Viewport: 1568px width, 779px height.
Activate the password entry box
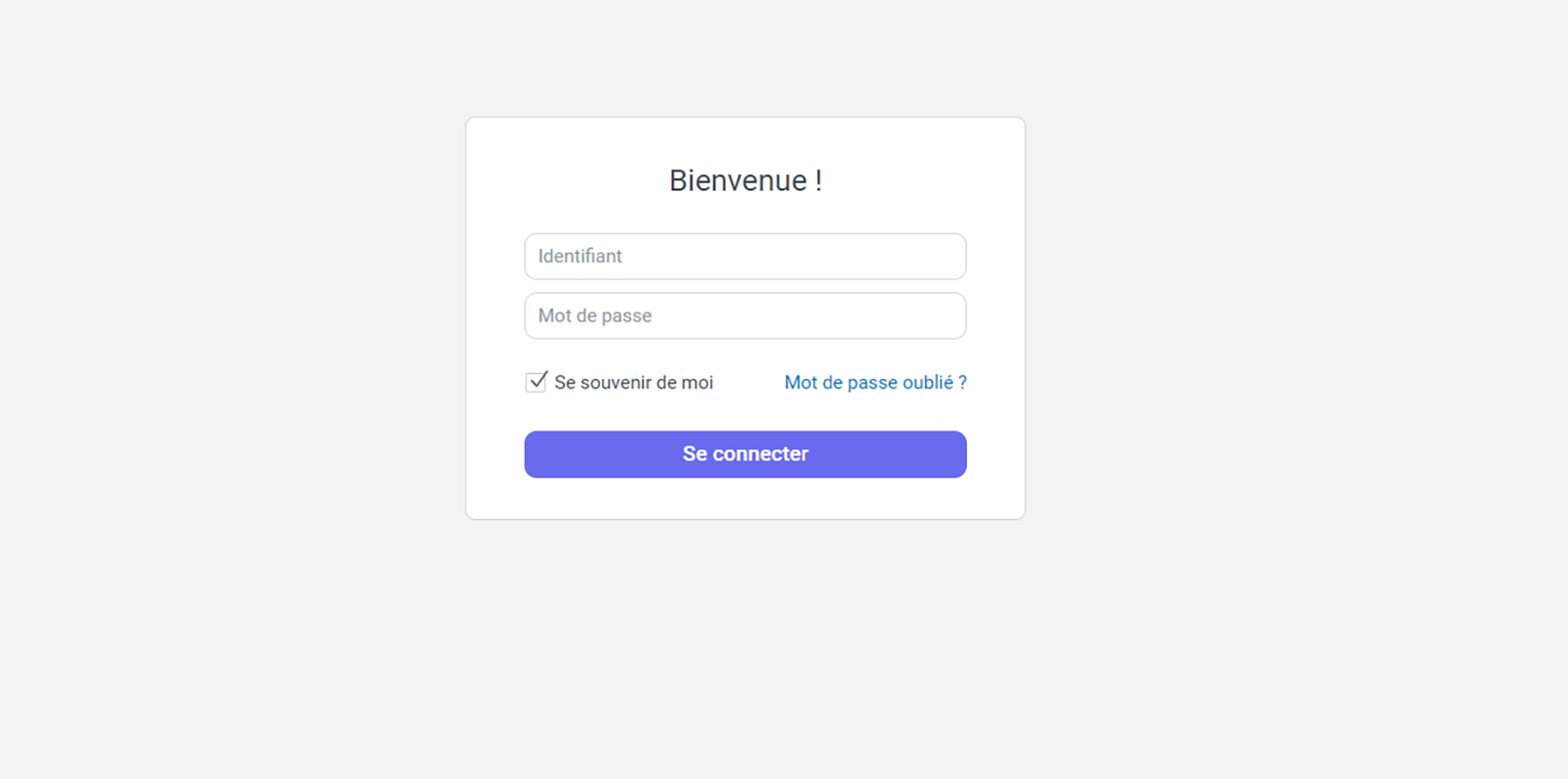pyautogui.click(x=745, y=315)
